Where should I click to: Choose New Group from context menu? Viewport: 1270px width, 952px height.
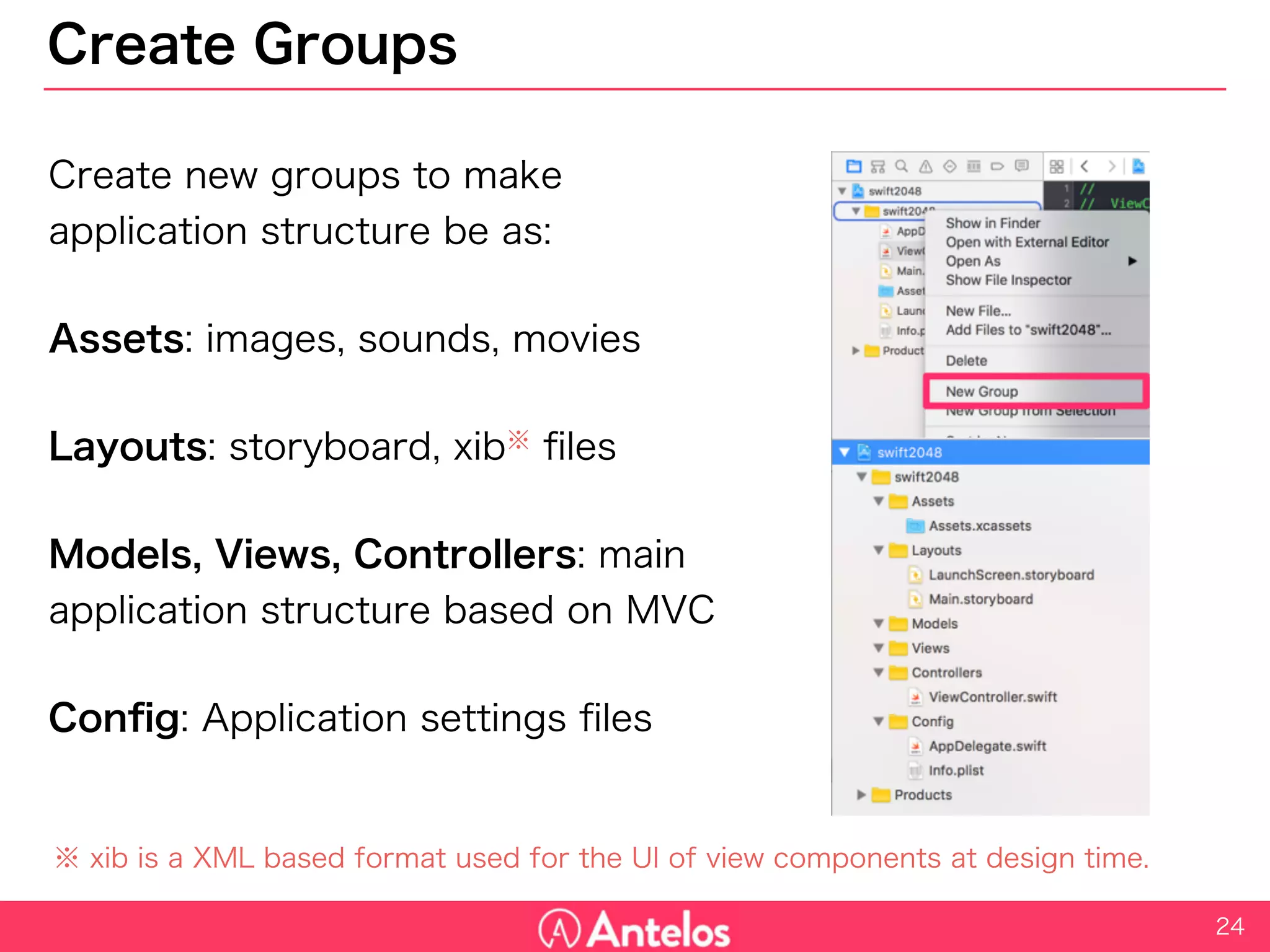tap(982, 392)
